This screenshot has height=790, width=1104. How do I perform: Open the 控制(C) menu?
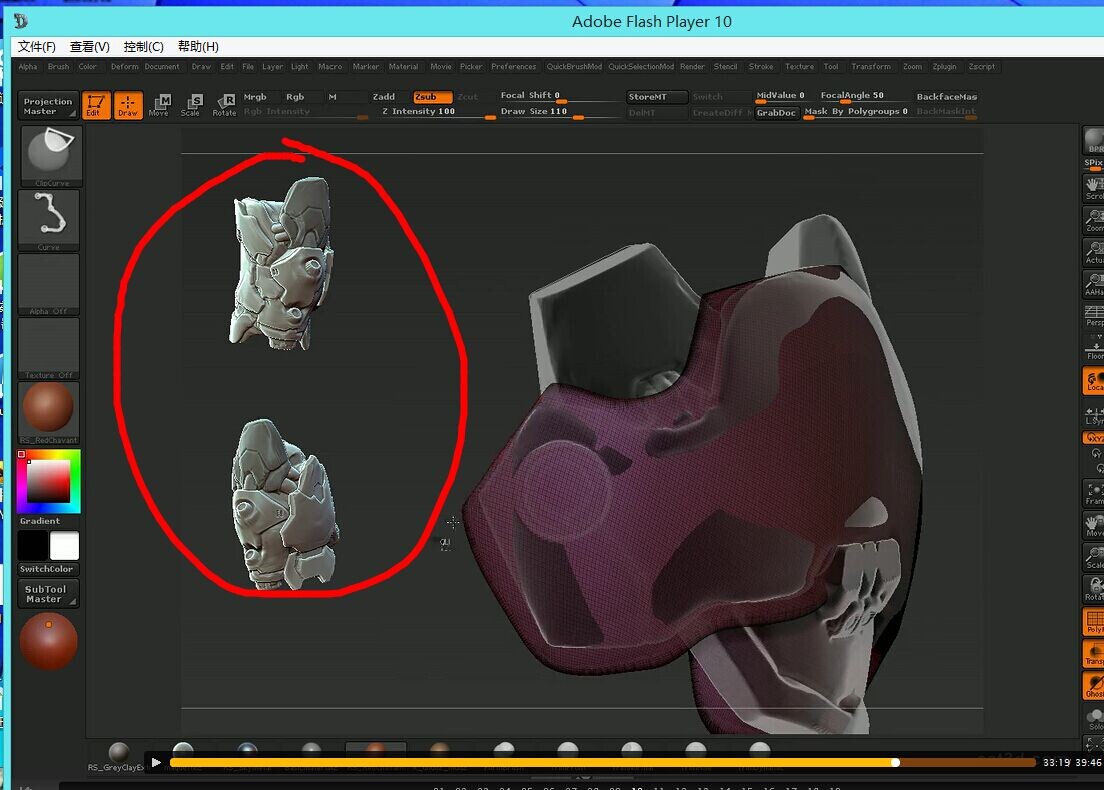click(x=143, y=46)
